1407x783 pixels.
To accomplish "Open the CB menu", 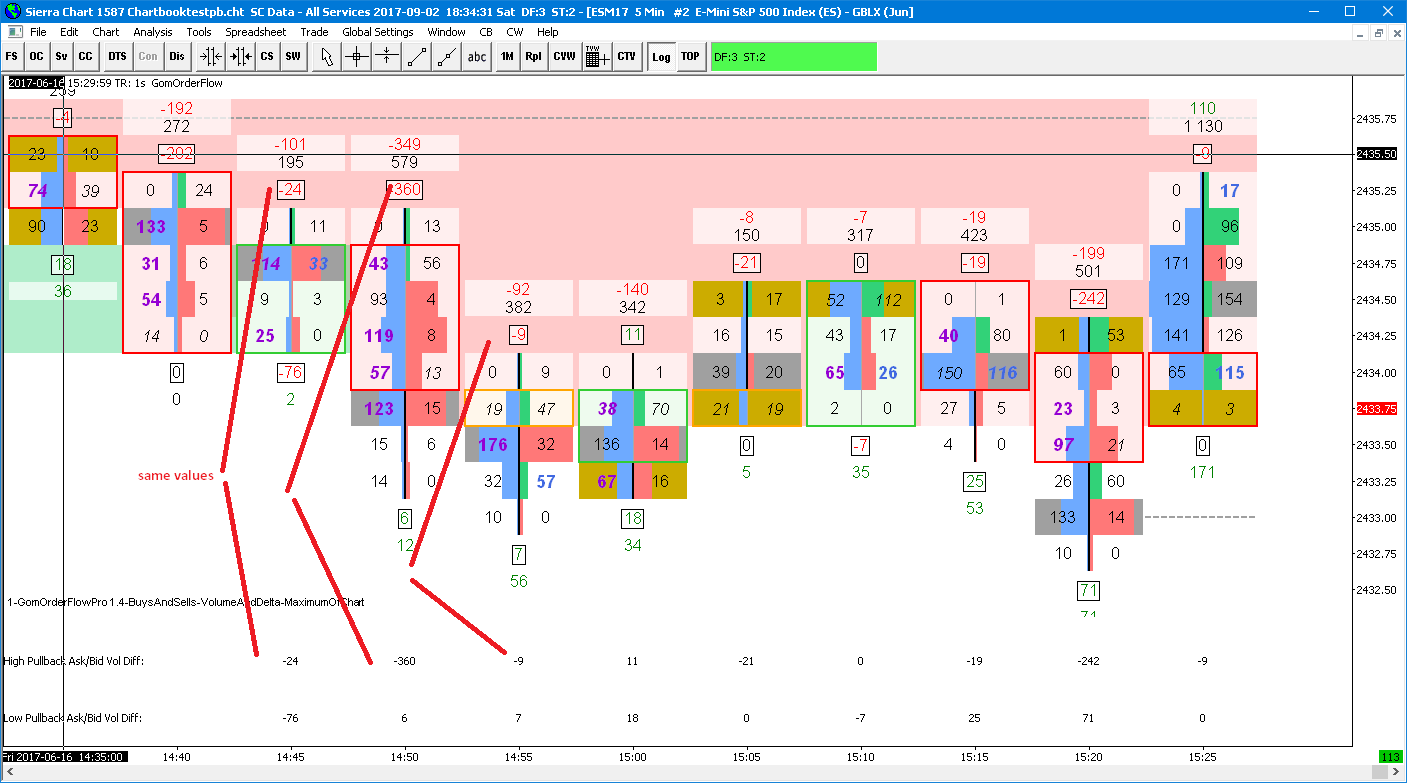I will 486,32.
